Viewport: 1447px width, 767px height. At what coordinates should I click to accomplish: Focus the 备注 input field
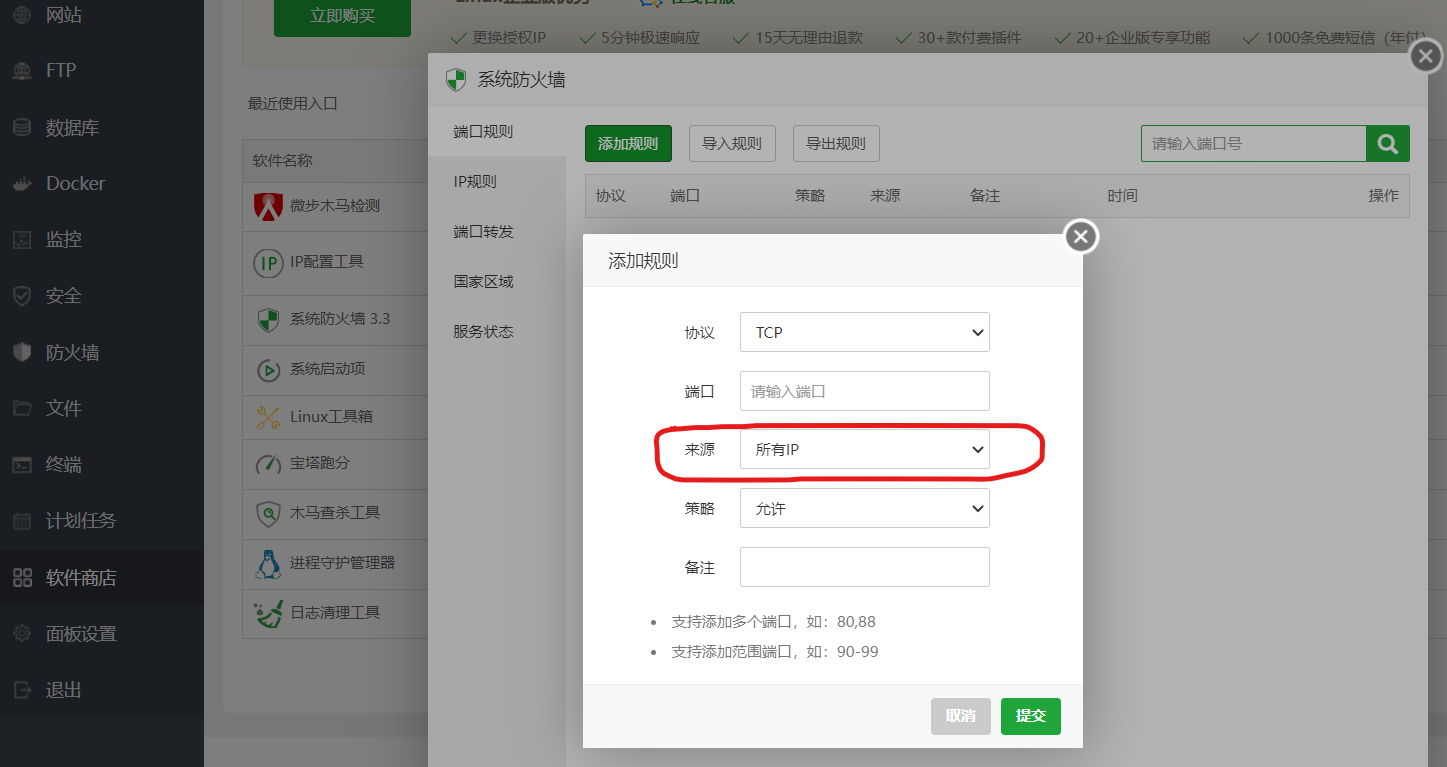point(865,567)
